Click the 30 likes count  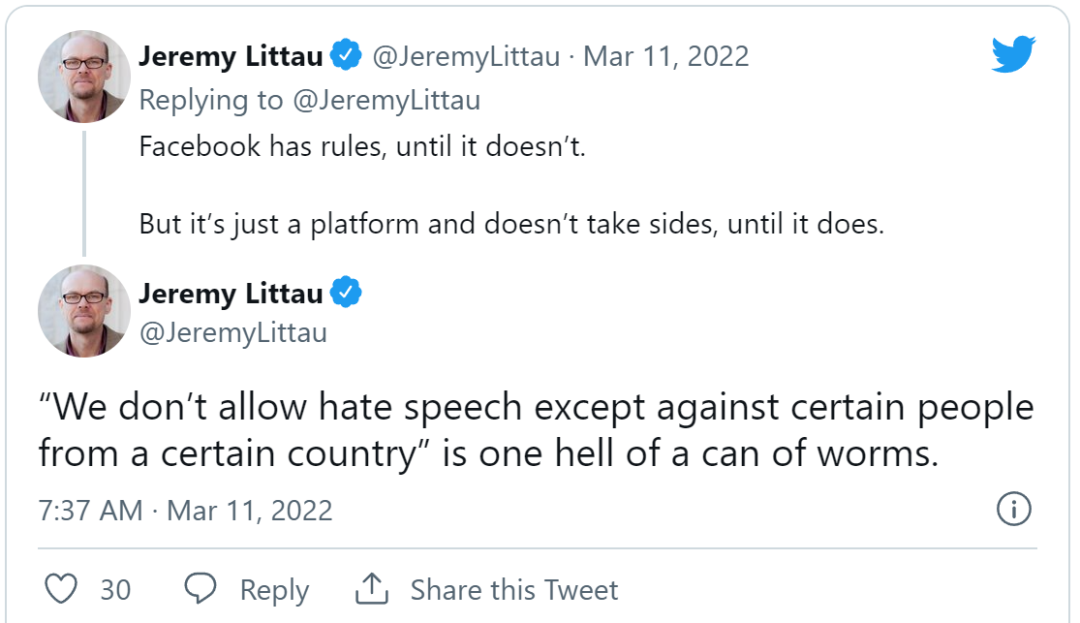[115, 590]
